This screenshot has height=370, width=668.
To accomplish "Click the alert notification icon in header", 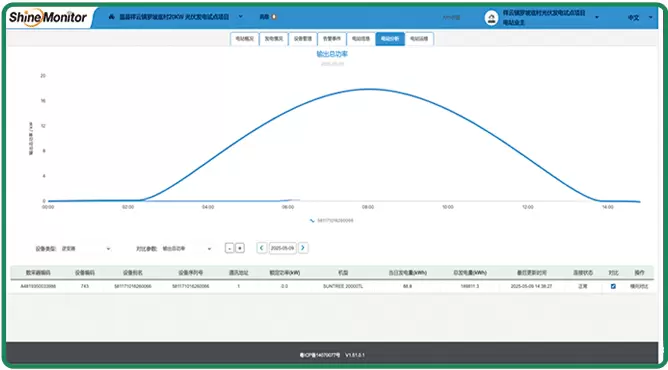I will tap(274, 17).
